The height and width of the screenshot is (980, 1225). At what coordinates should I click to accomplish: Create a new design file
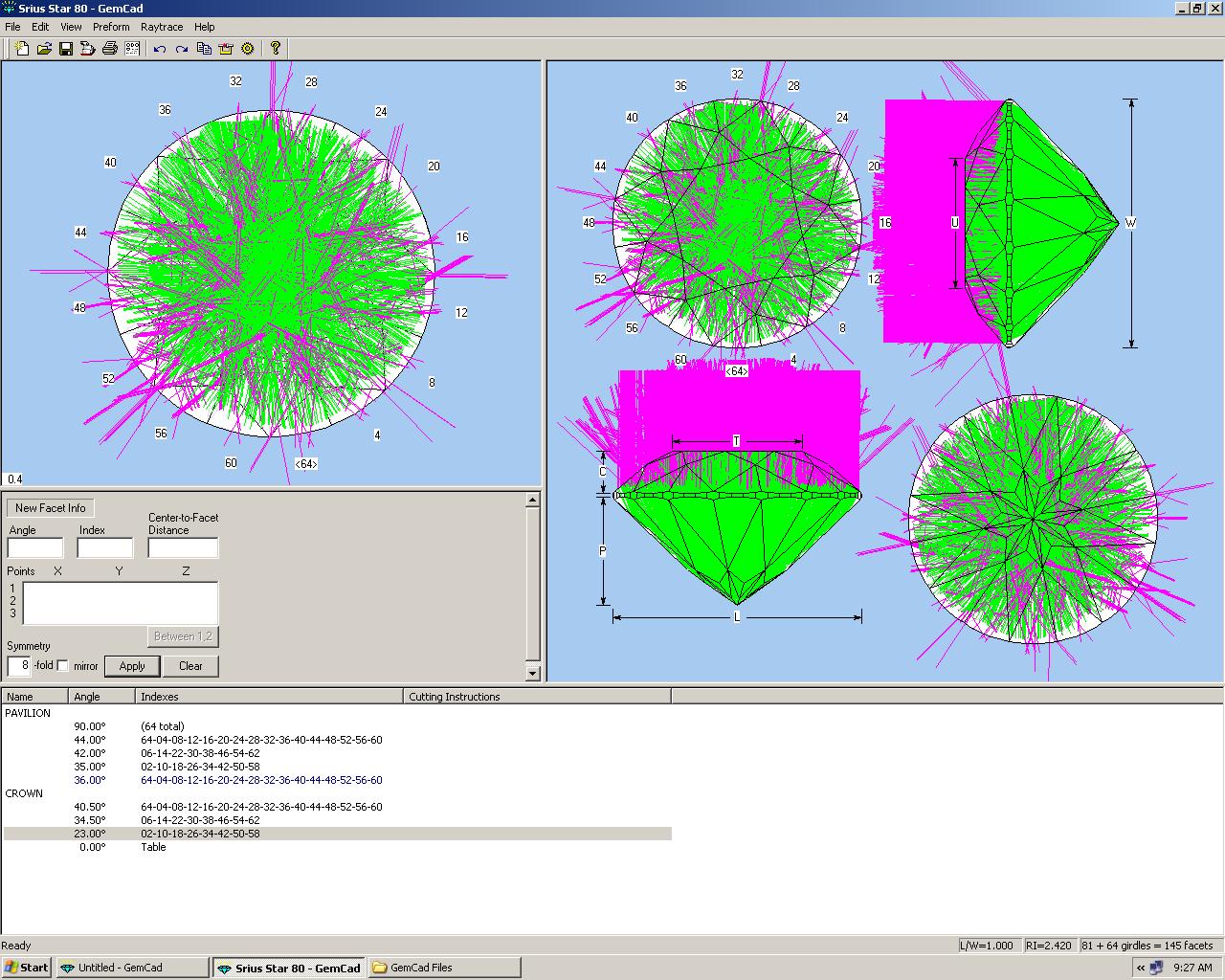[x=21, y=48]
